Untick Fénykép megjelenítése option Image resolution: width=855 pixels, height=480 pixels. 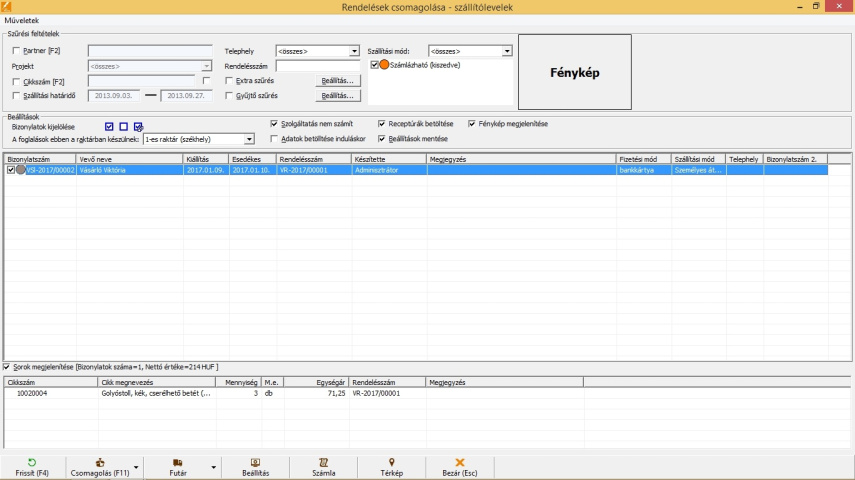point(472,124)
